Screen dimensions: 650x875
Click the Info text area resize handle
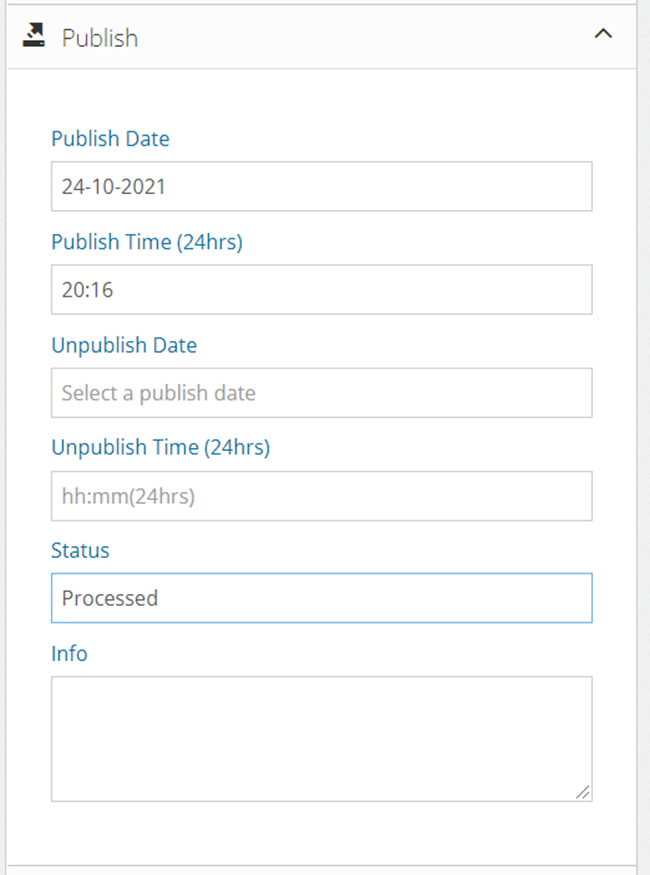[583, 792]
